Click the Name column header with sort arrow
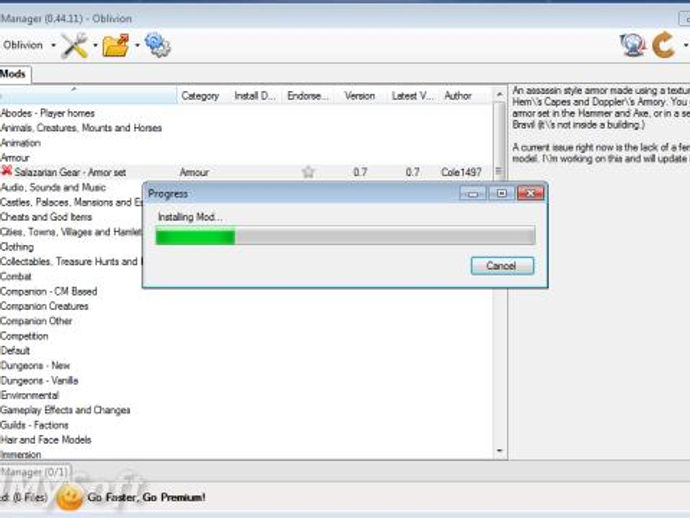Viewport: 690px width, 518px height. pos(88,96)
